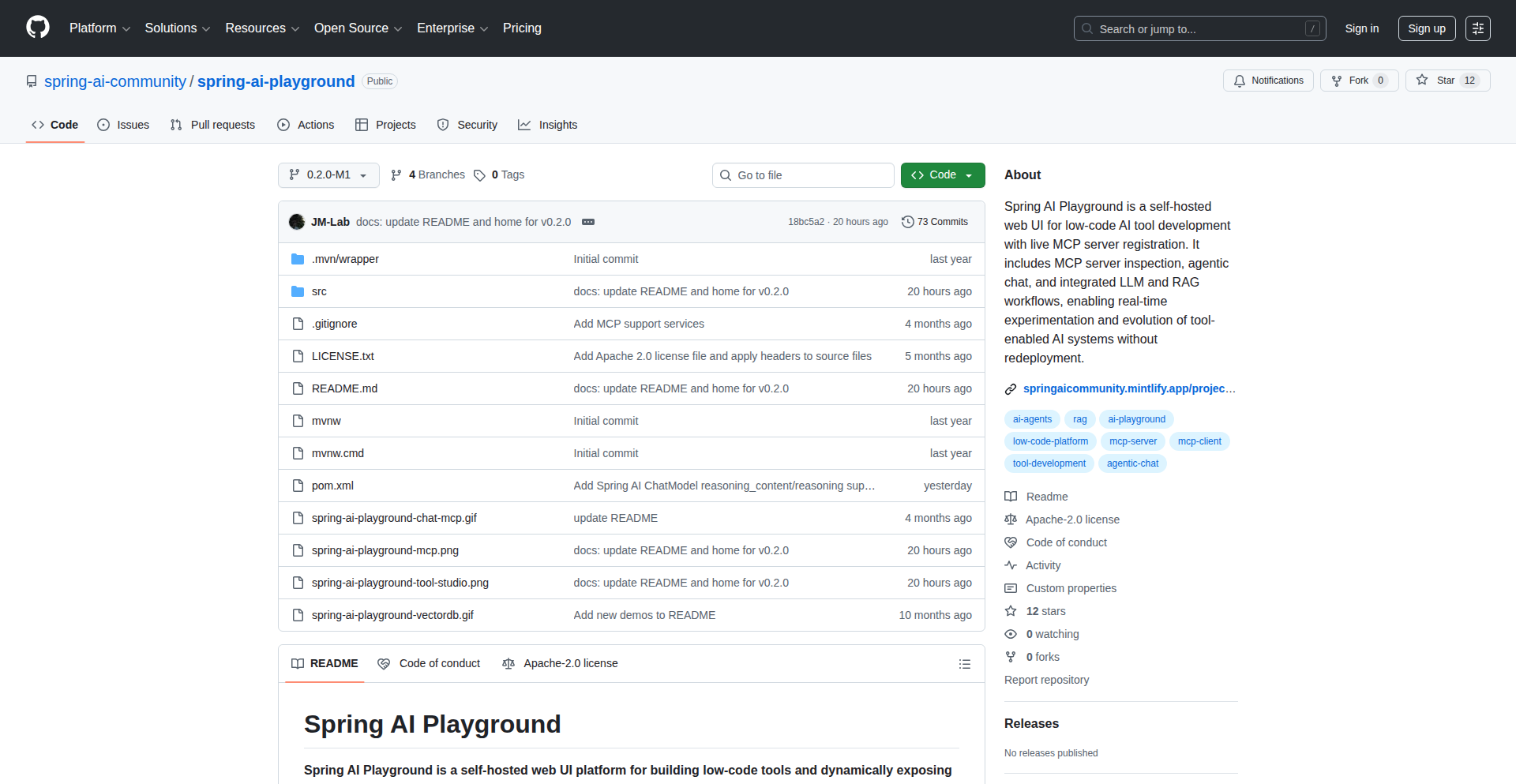
Task: Click the watching eye icon
Action: tap(1011, 634)
